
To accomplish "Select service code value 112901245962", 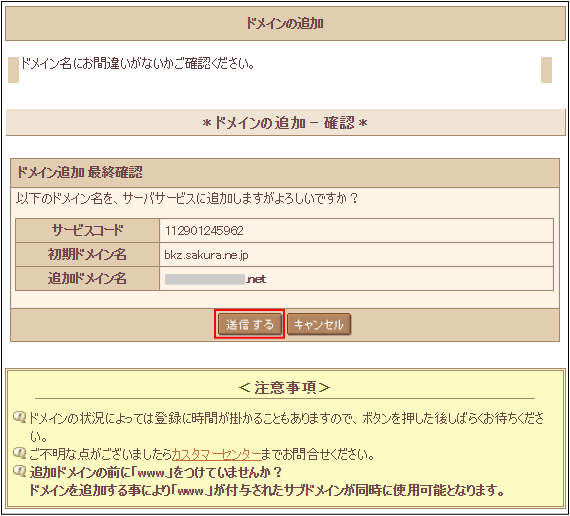I will point(204,231).
